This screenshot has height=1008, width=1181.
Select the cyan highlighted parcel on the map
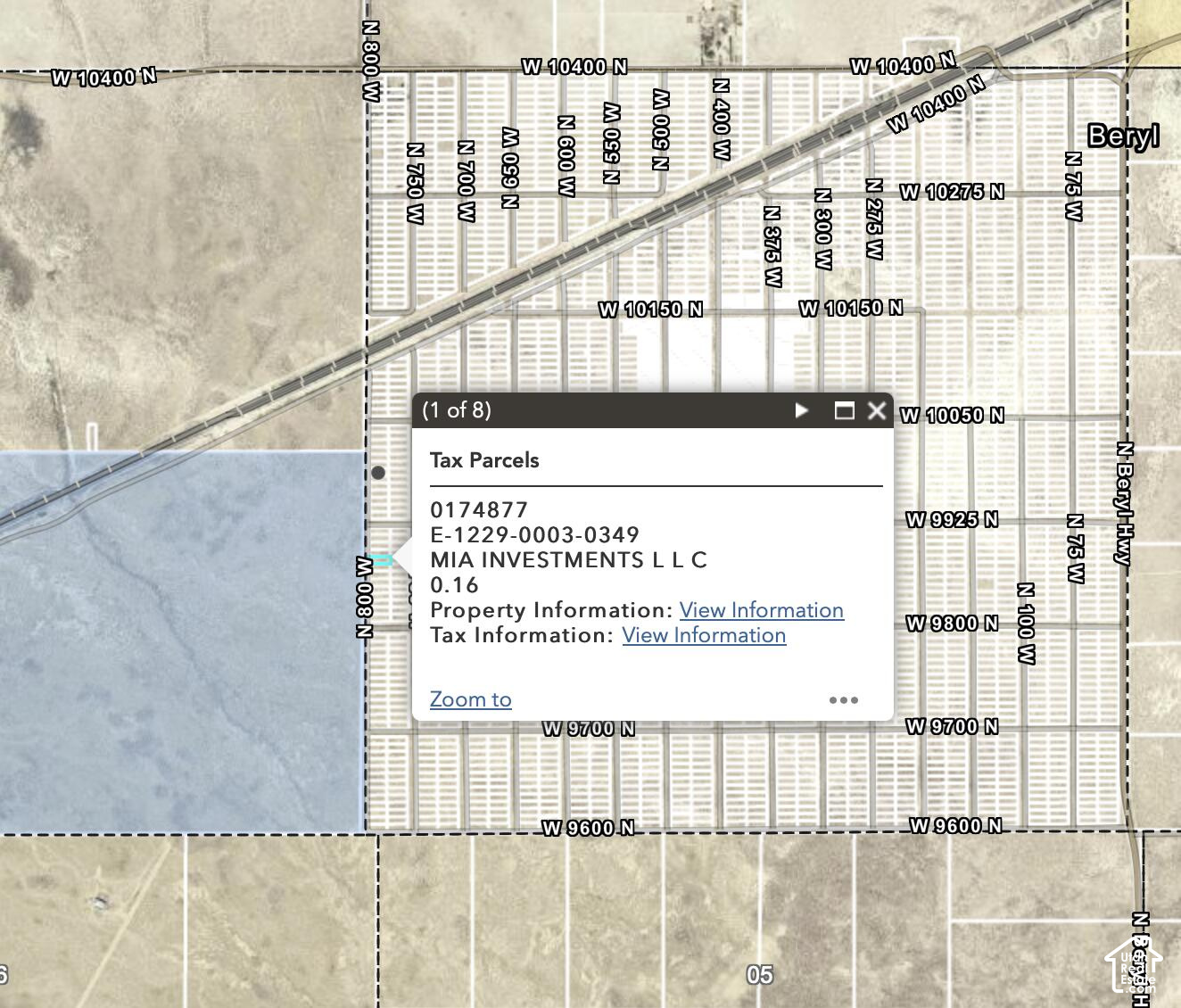click(381, 560)
